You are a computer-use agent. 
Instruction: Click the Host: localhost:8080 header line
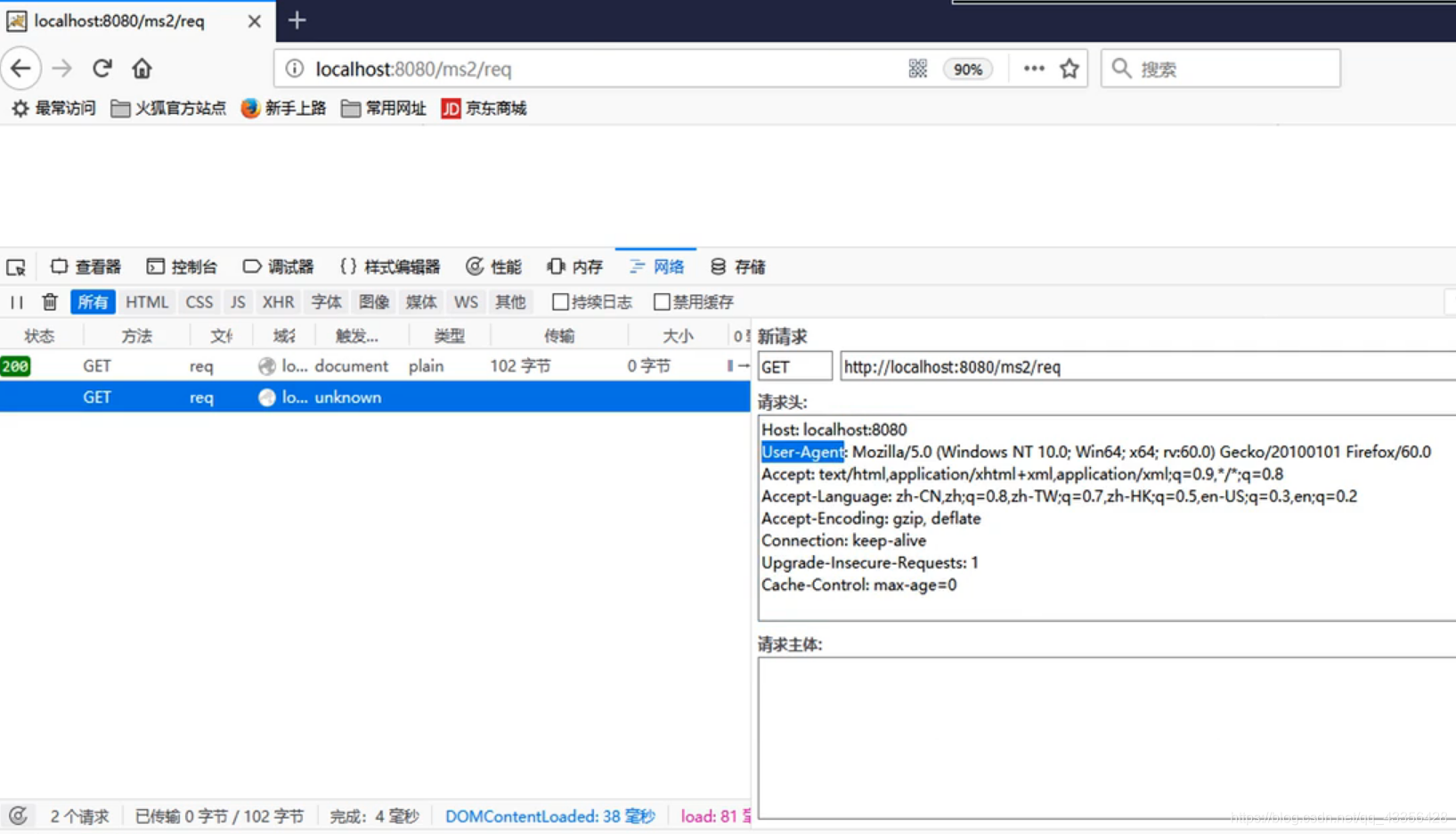[834, 429]
